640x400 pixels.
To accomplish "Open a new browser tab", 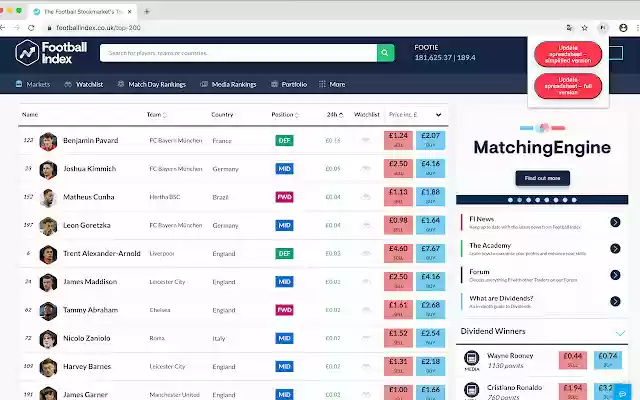I will 147,11.
